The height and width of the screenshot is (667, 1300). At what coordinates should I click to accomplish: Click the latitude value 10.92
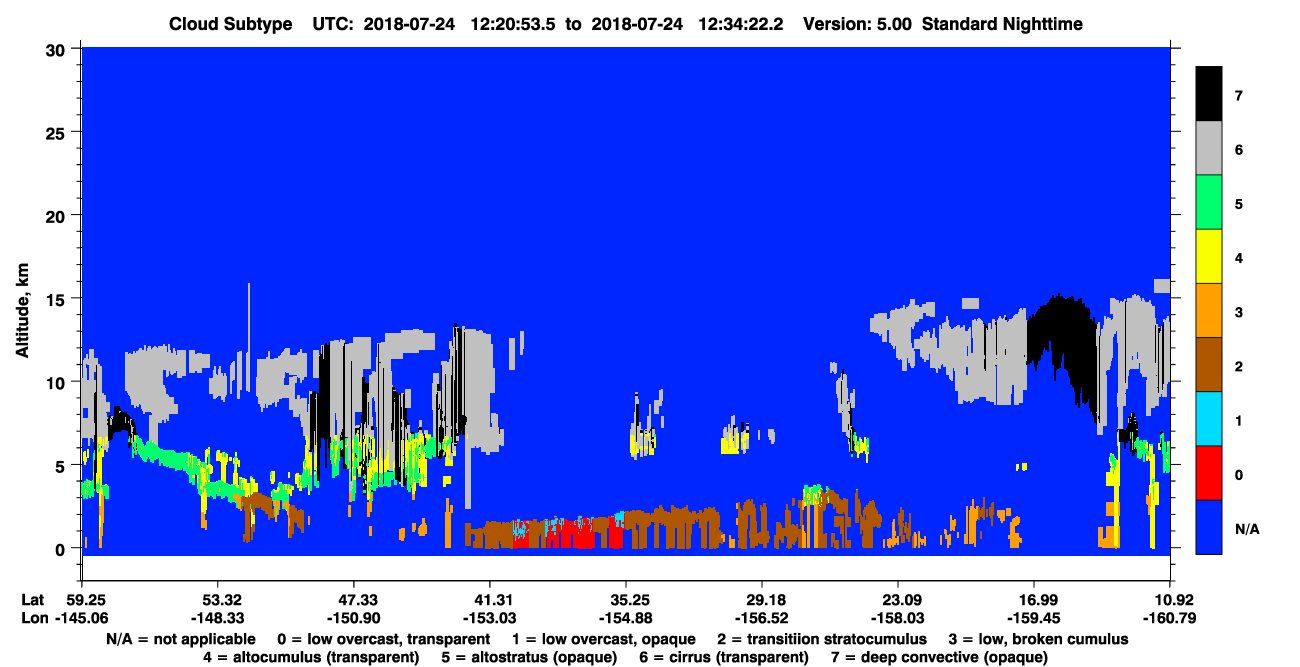(x=1169, y=600)
